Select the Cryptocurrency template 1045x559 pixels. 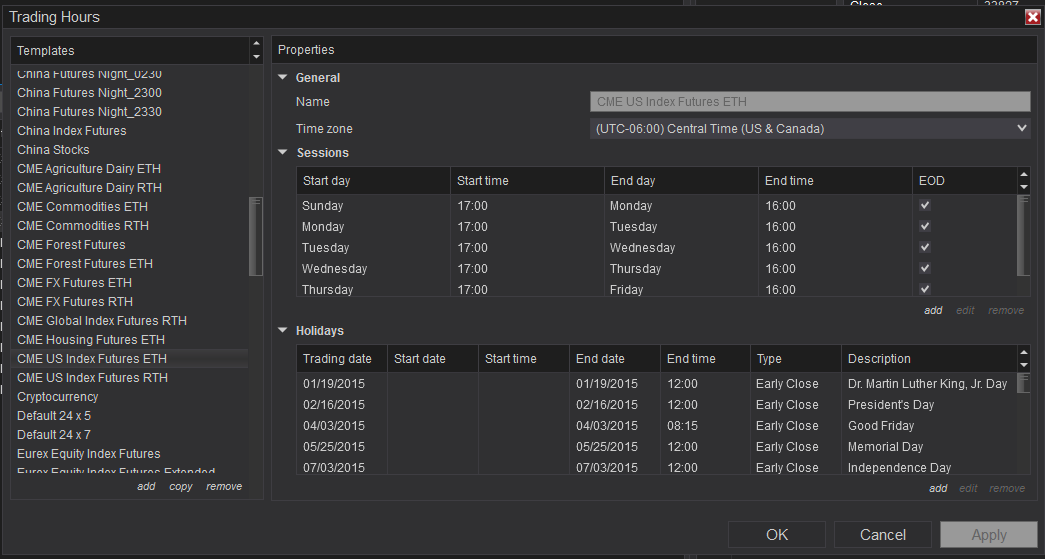[x=58, y=397]
